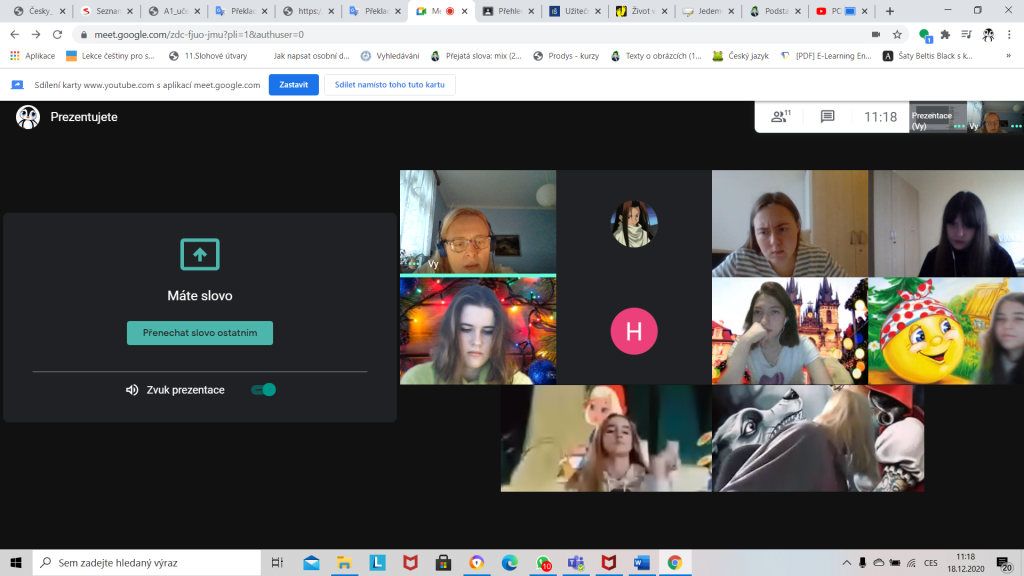Open Microsoft Store on the taskbar
This screenshot has width=1024, height=576.
[443, 562]
